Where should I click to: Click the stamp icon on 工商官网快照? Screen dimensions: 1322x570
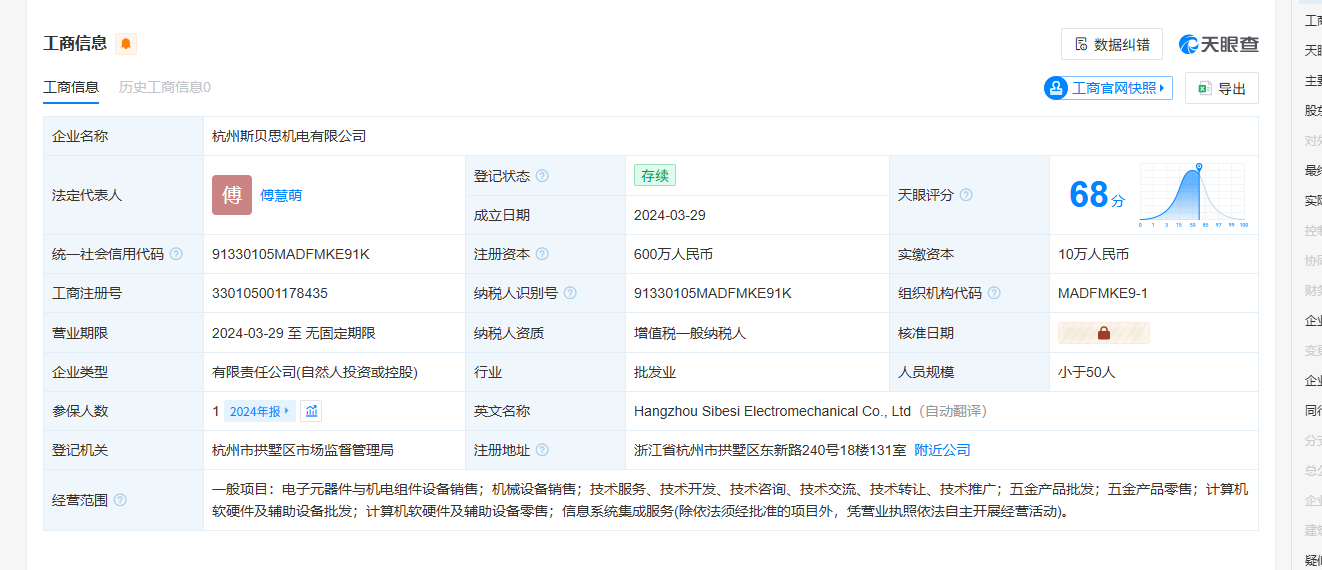pos(1056,88)
